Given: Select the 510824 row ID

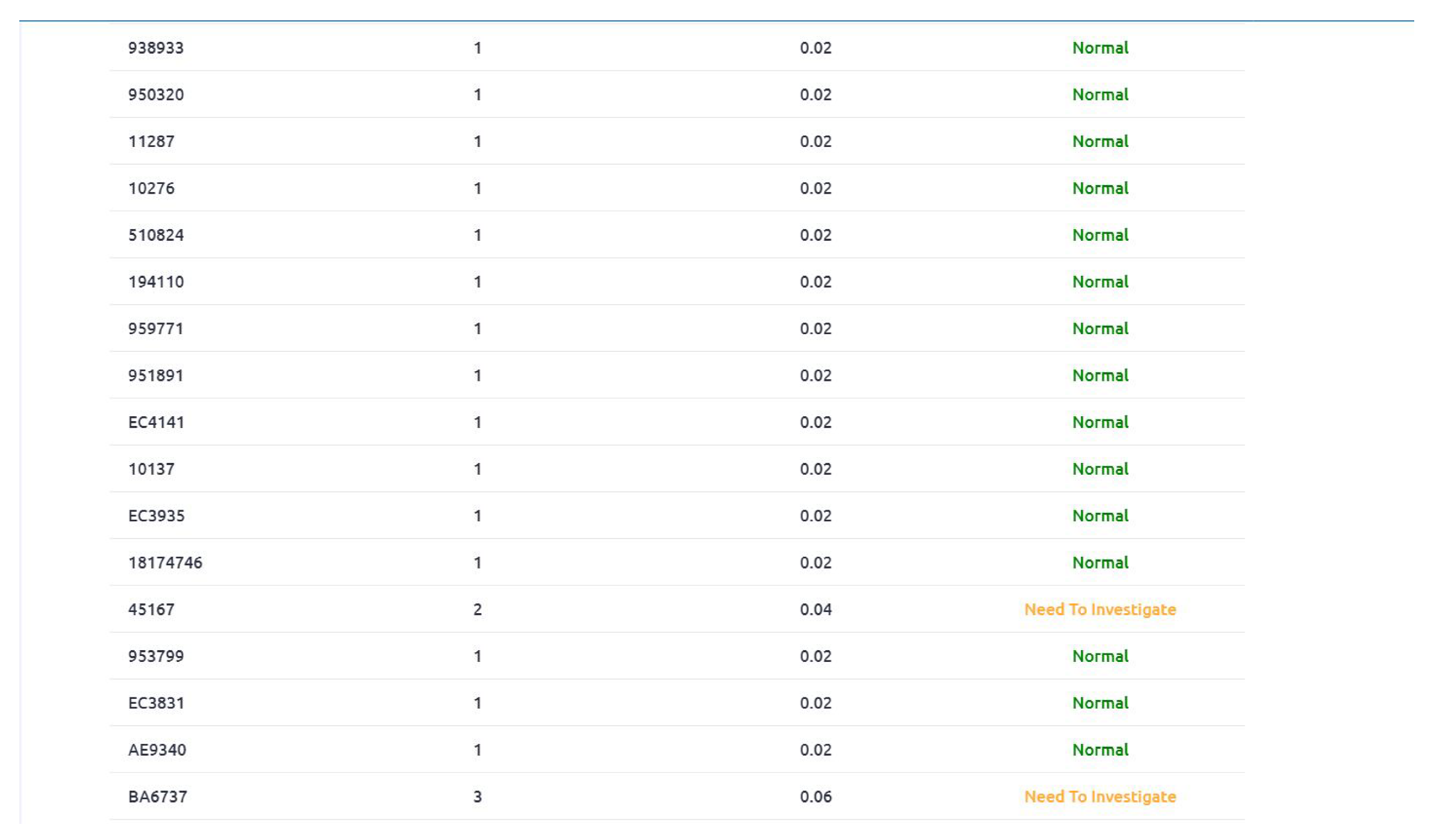Looking at the screenshot, I should coord(156,235).
